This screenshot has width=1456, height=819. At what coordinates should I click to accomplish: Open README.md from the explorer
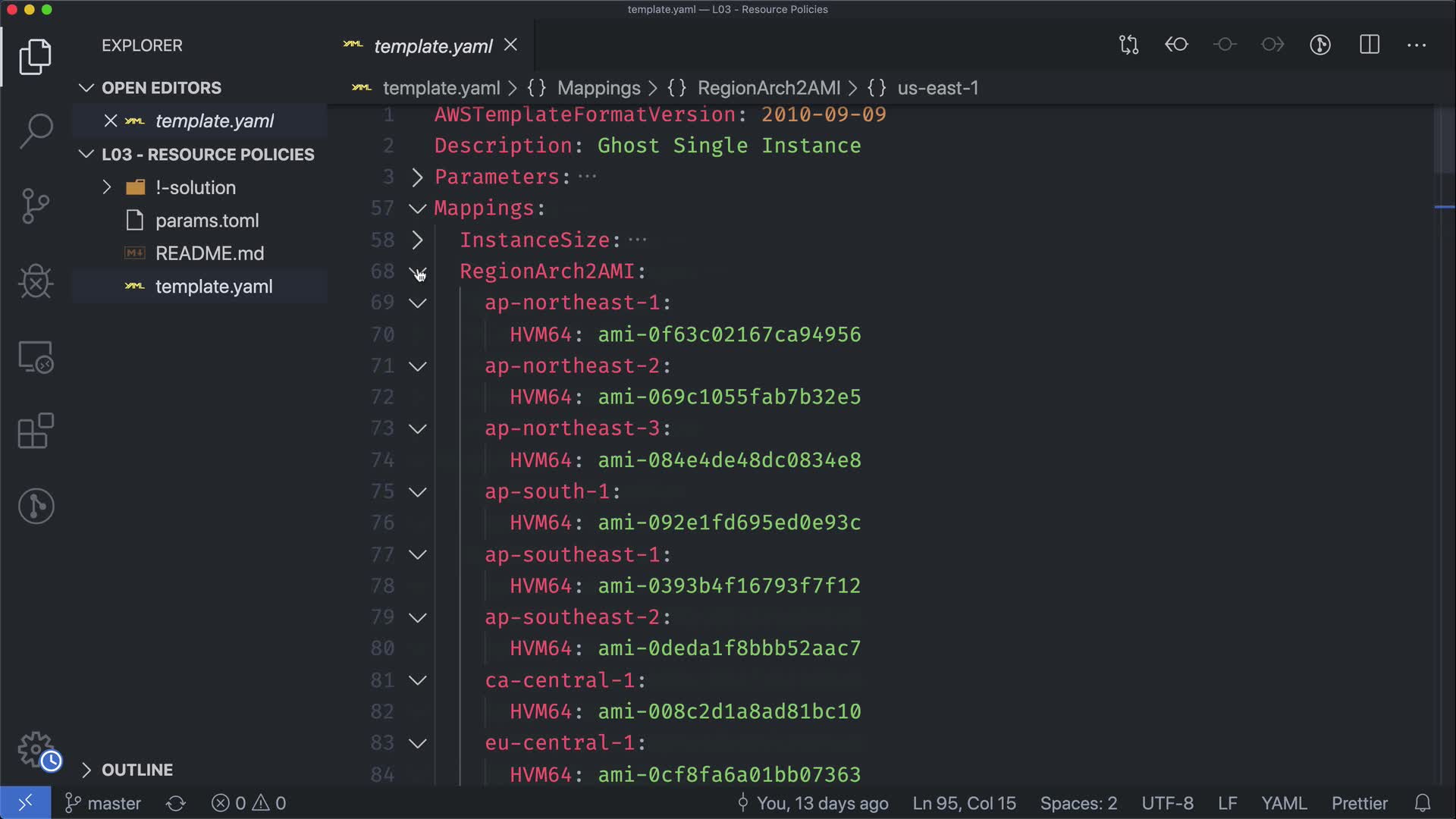click(x=209, y=253)
